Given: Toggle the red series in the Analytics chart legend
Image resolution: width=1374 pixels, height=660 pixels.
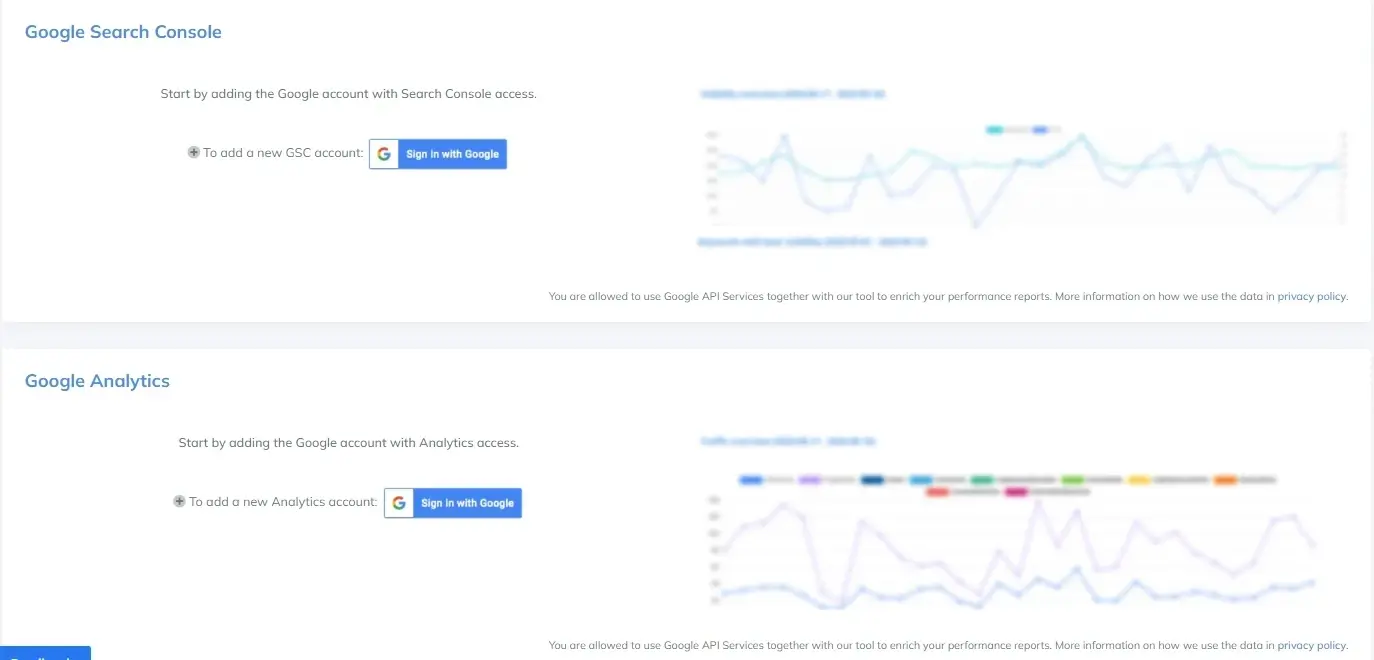Looking at the screenshot, I should [x=937, y=490].
